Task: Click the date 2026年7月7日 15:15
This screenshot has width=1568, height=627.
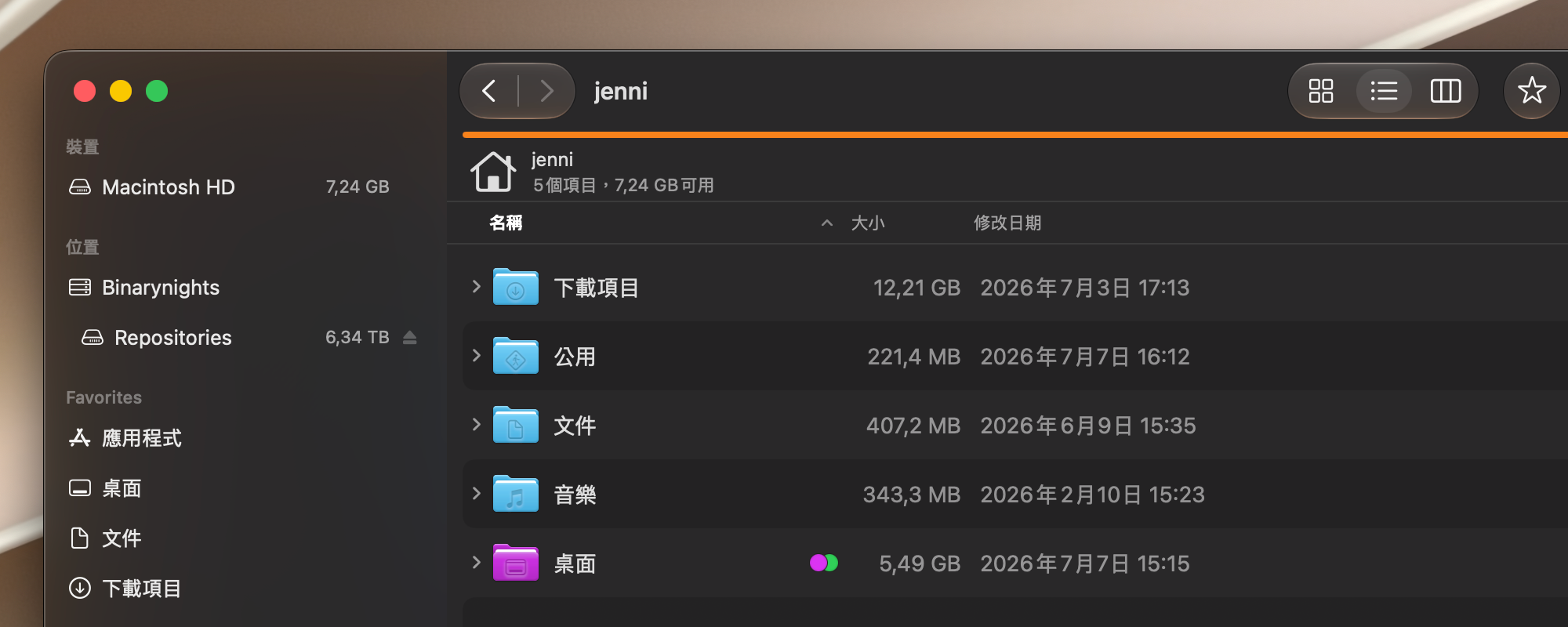Action: click(1085, 564)
